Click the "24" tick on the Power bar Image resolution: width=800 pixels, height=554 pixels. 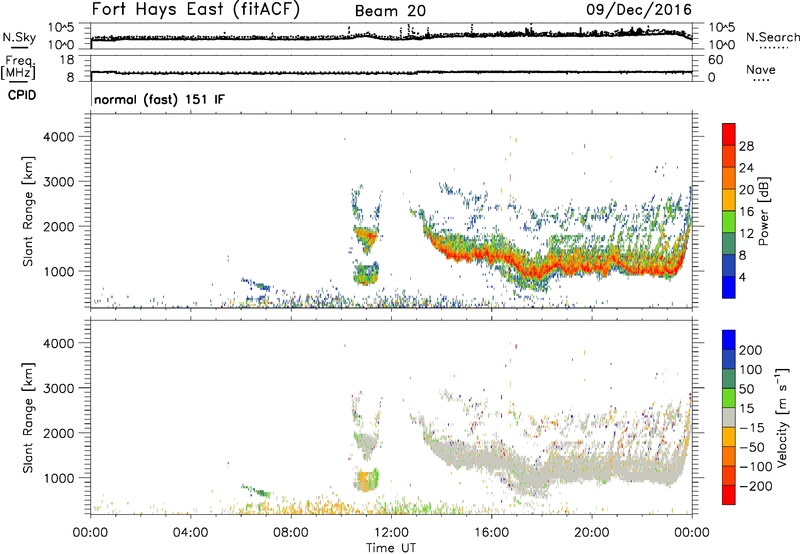(x=746, y=168)
